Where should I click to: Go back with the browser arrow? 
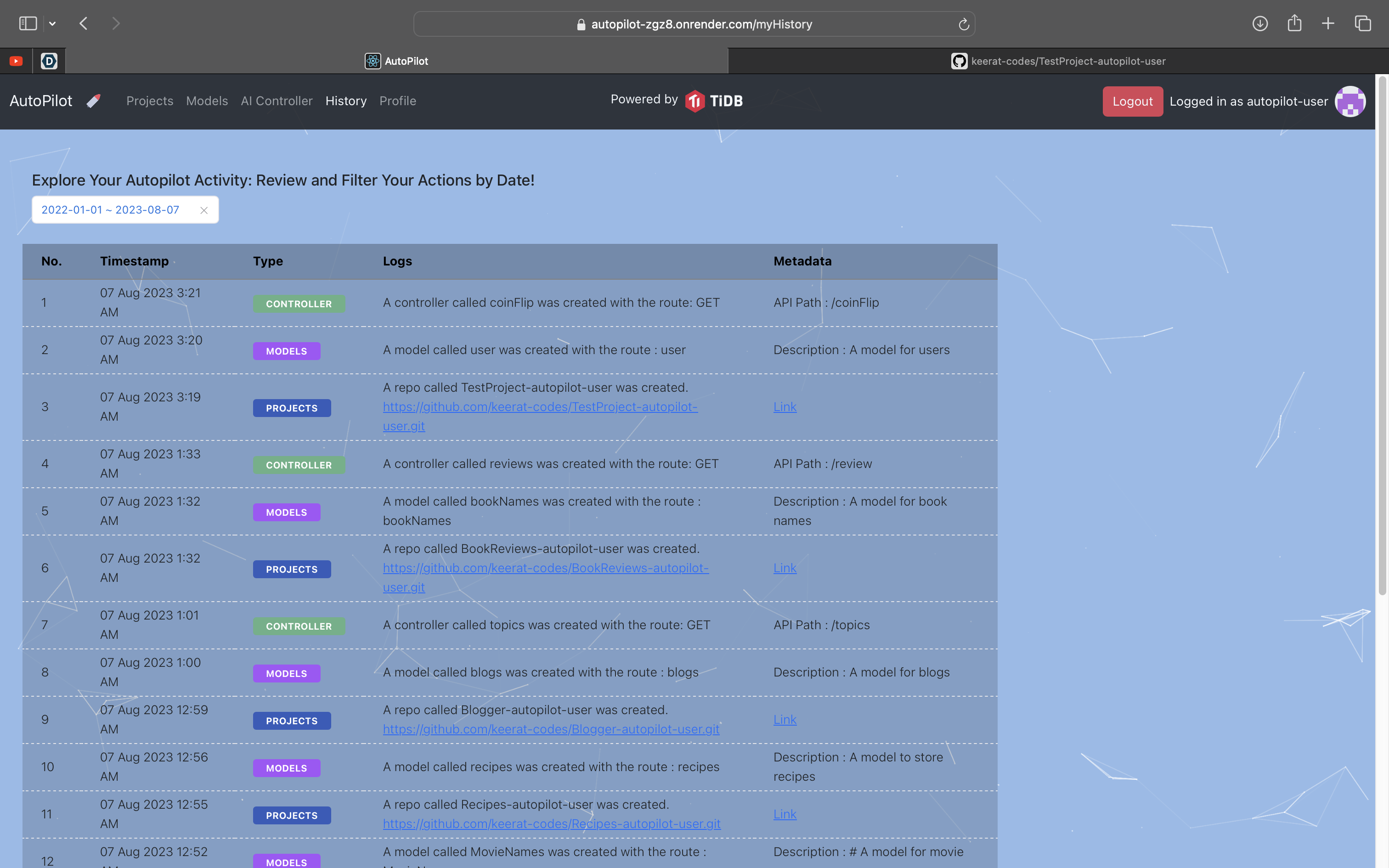pos(84,23)
